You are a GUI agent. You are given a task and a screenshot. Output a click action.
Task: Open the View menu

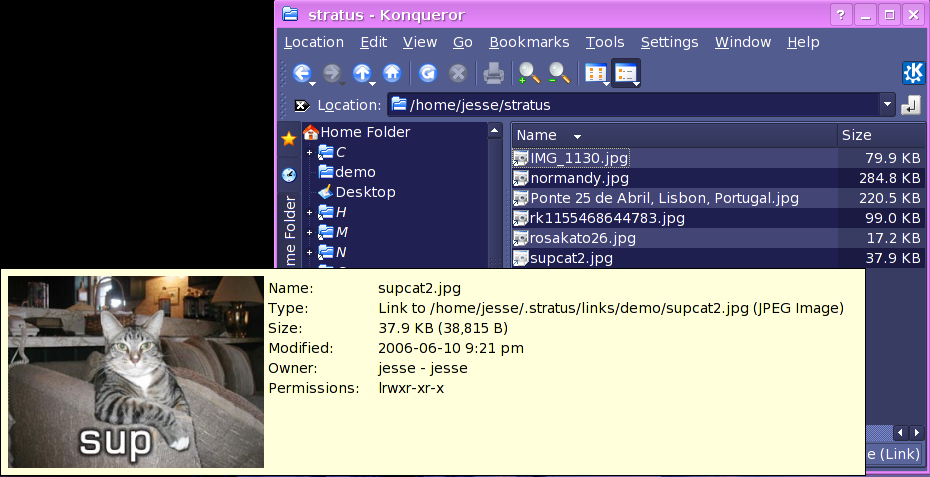(x=420, y=42)
